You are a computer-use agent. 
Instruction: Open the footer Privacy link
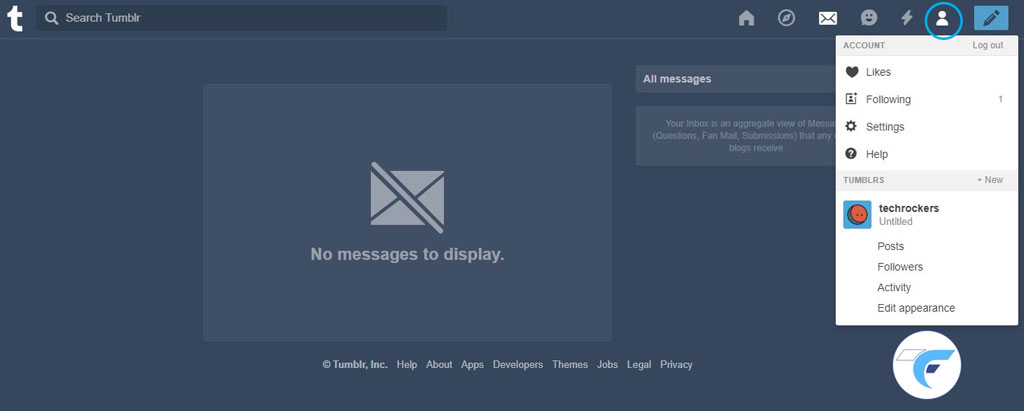coord(676,365)
